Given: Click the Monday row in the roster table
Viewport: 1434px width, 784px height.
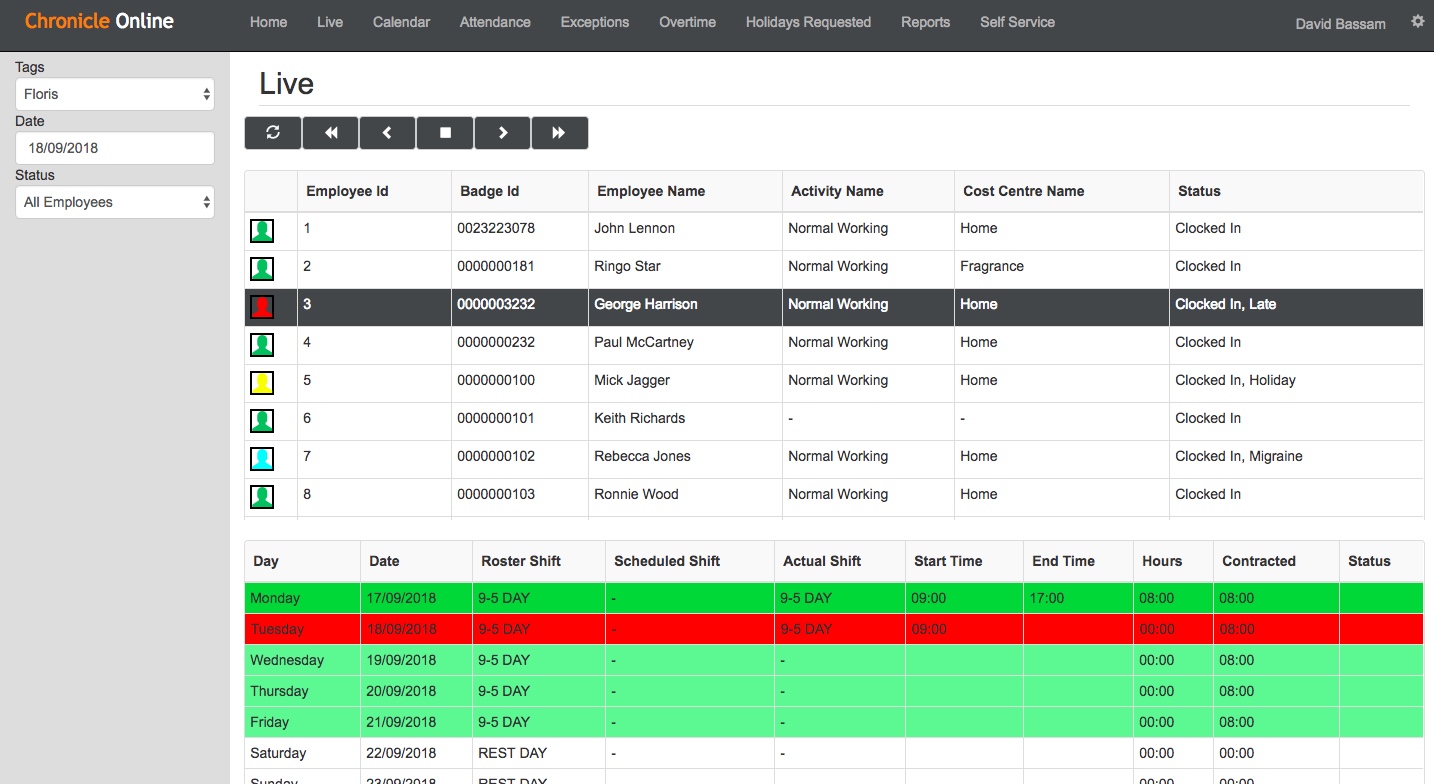Looking at the screenshot, I should pyautogui.click(x=834, y=598).
